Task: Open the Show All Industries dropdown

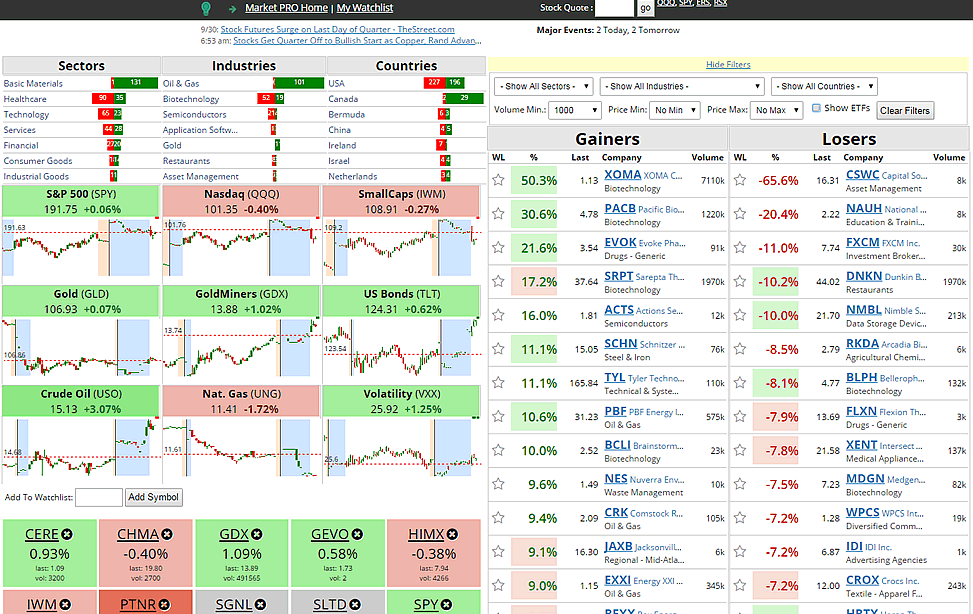Action: (682, 86)
